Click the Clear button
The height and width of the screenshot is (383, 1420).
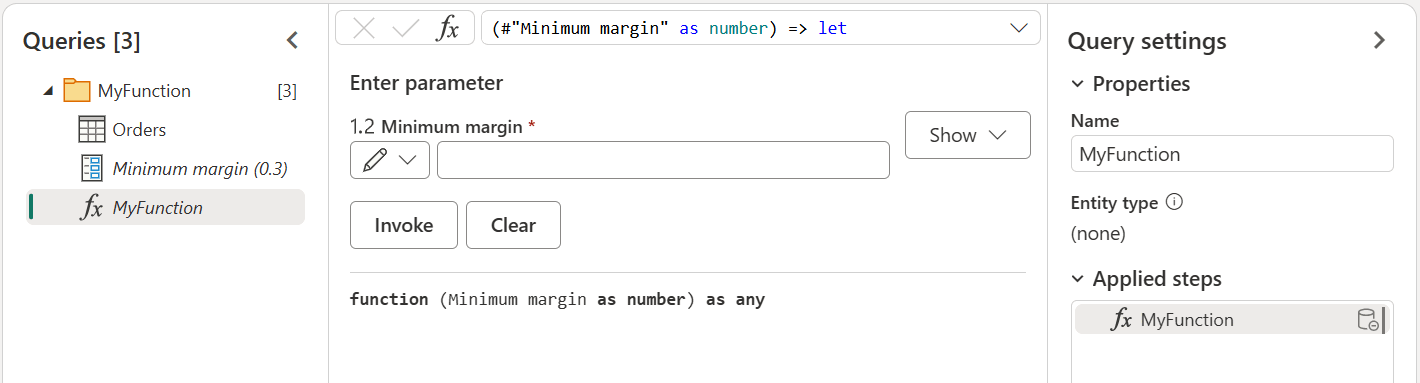(x=513, y=225)
